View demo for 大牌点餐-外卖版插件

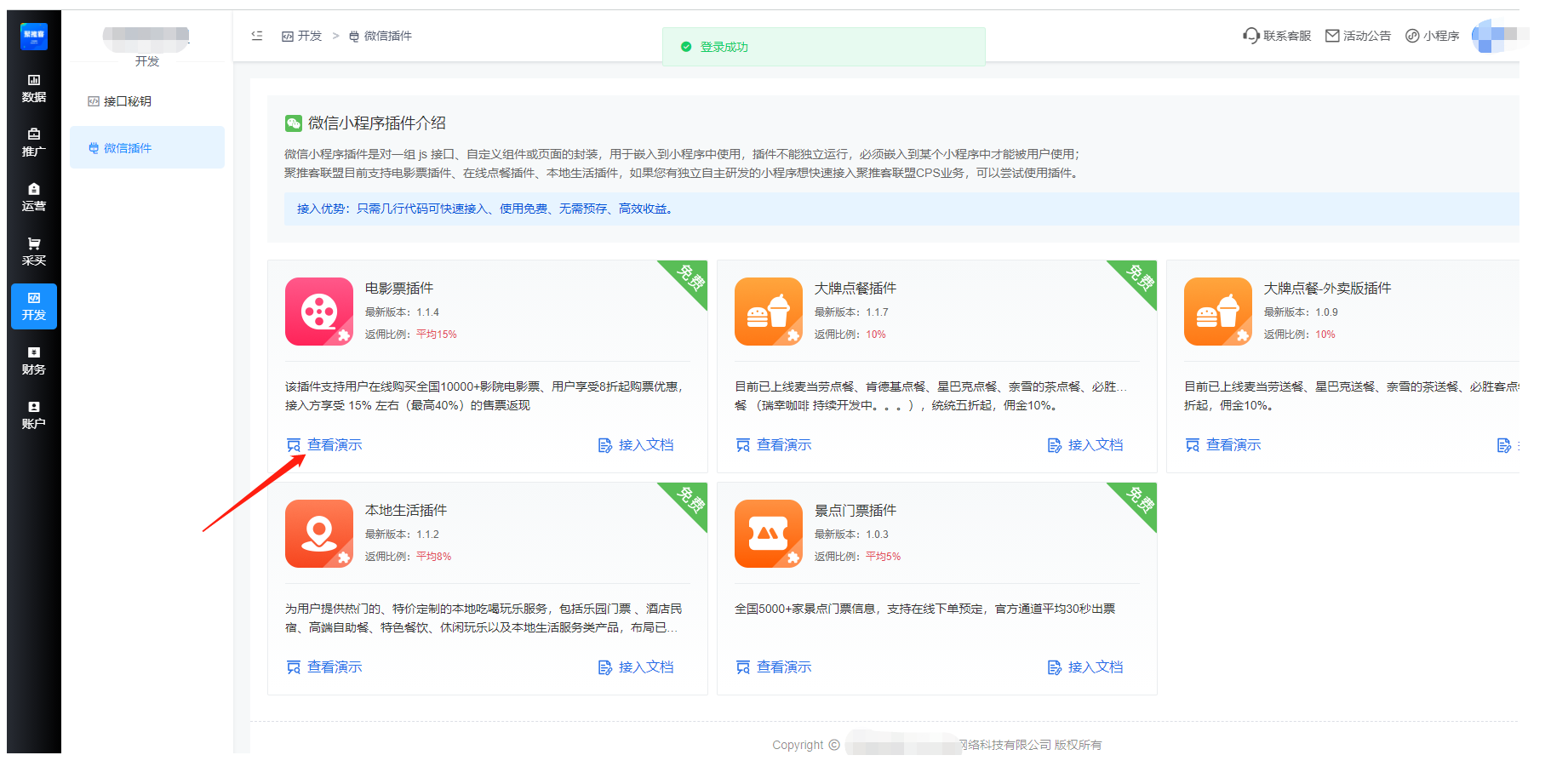coord(1223,445)
